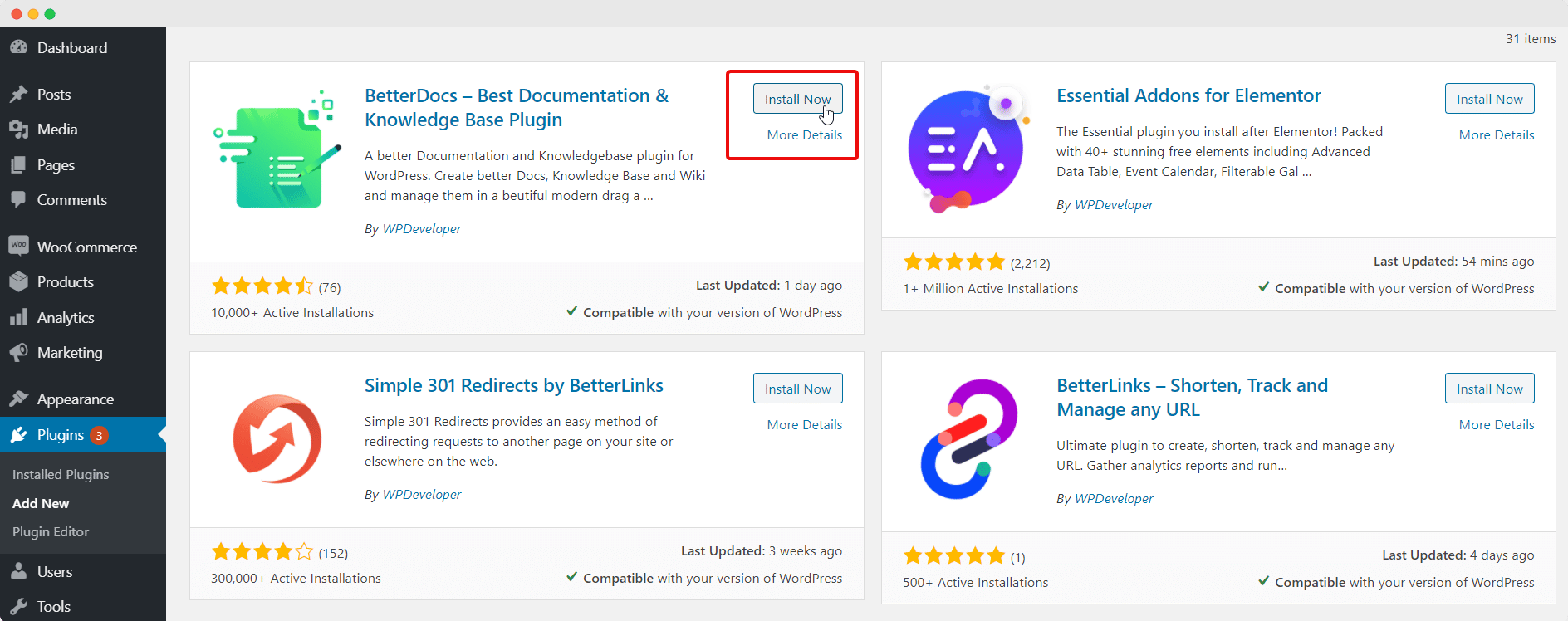Open the WooCommerce sidebar icon
The image size is (1568, 621).
coord(18,246)
